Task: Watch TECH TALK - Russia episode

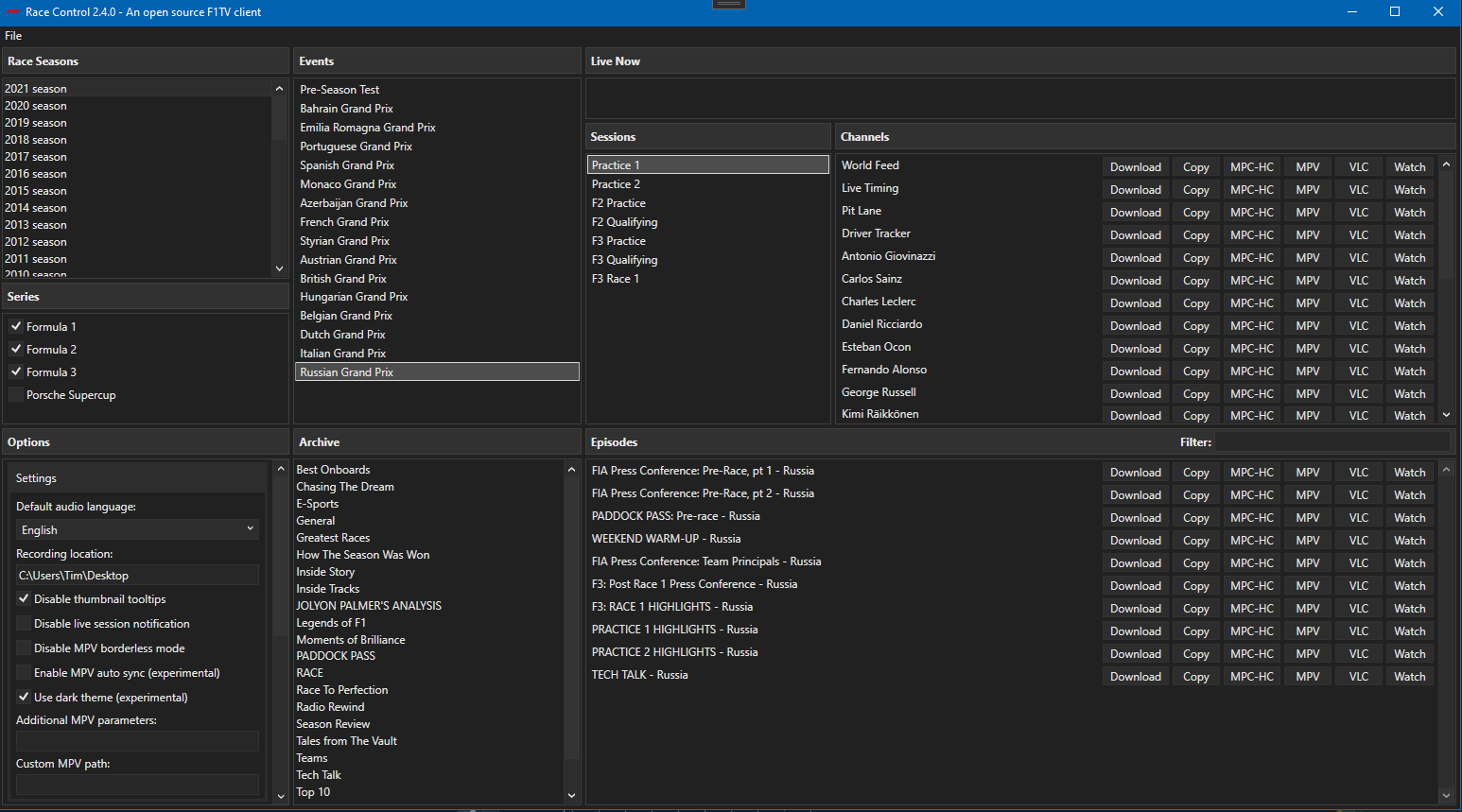Action: [x=1410, y=676]
